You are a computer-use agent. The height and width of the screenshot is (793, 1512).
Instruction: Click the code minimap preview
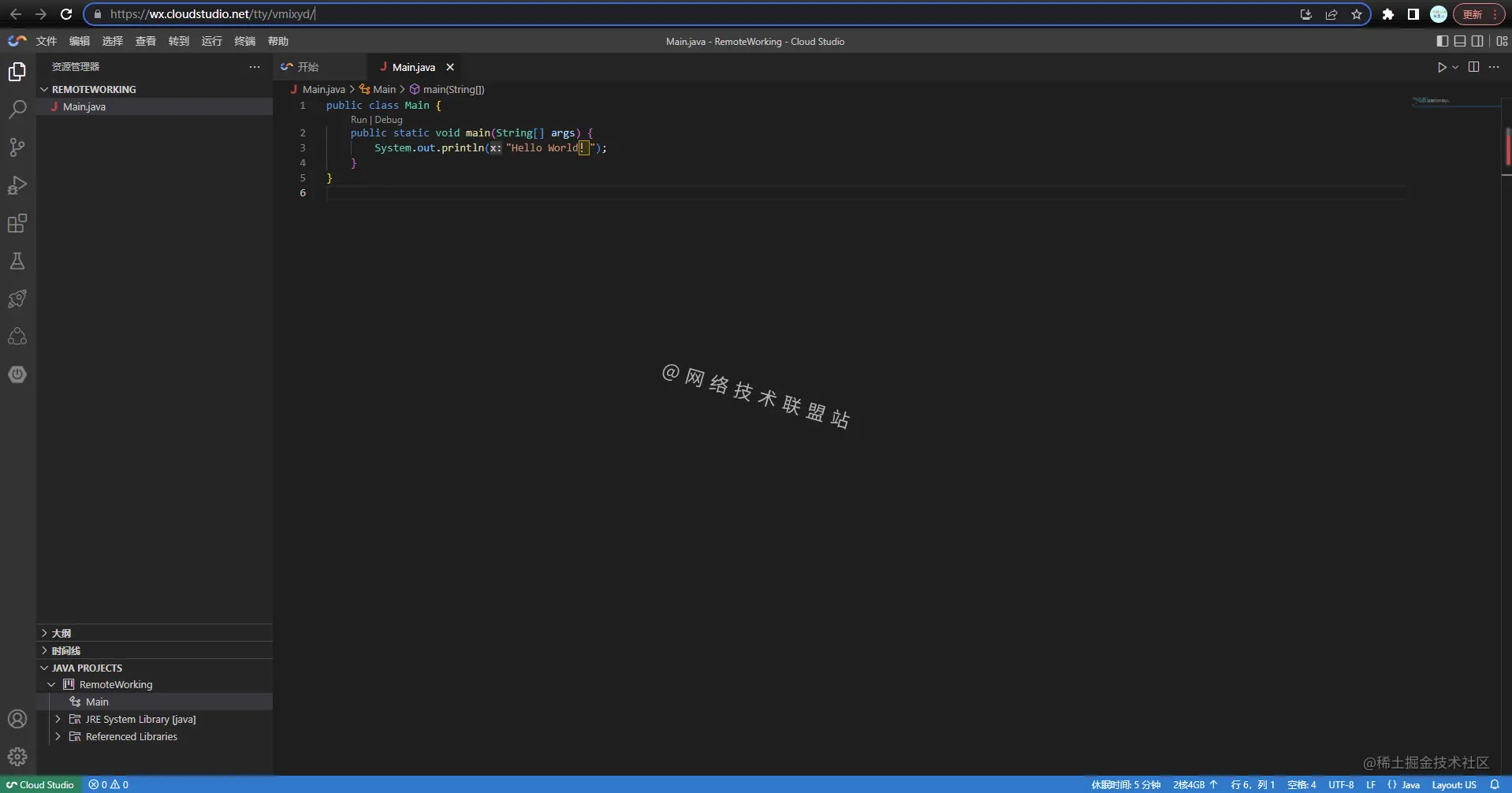tap(1432, 101)
